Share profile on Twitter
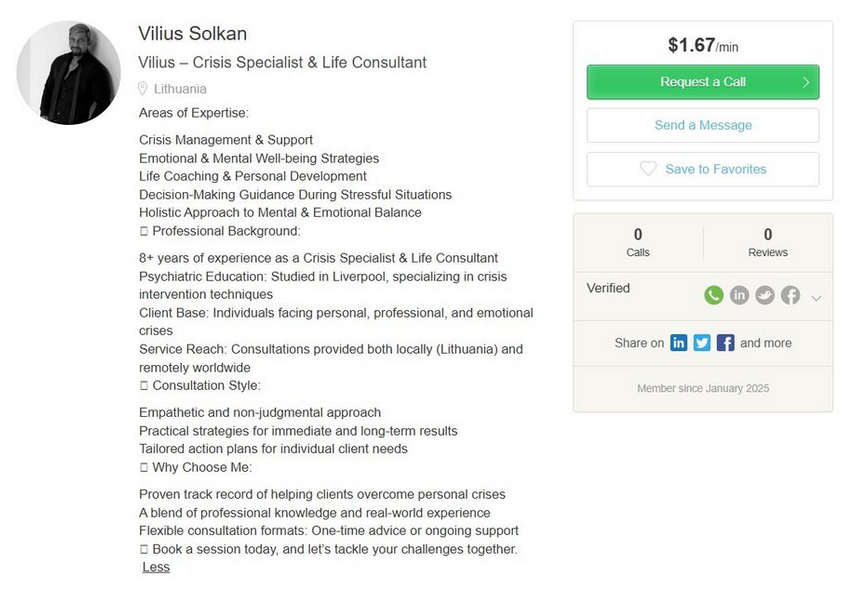The image size is (850, 604). click(x=702, y=343)
